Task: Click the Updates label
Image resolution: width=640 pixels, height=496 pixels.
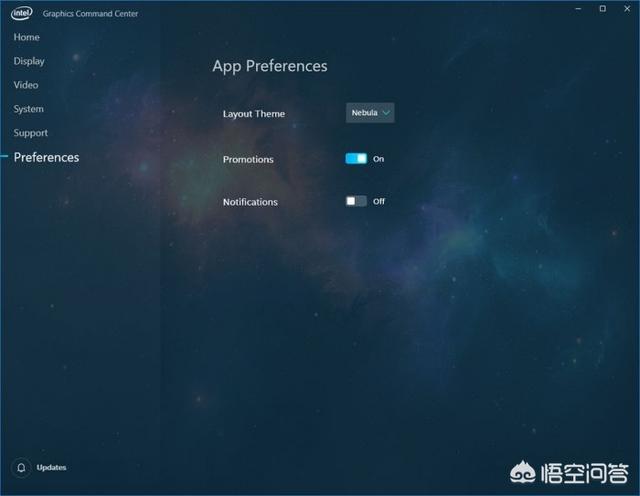Action: 51,467
